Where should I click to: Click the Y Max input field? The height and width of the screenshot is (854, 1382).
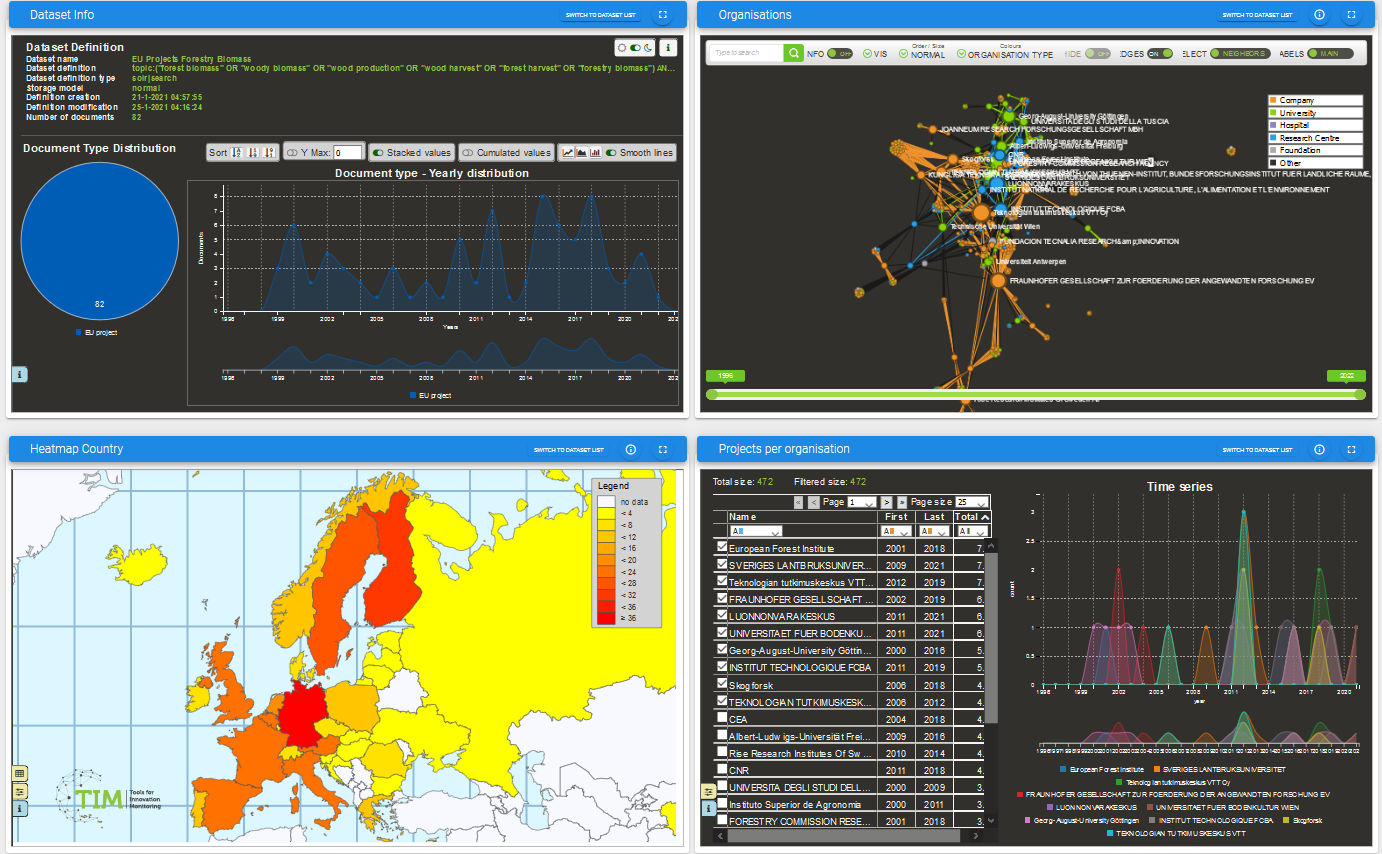pyautogui.click(x=348, y=153)
